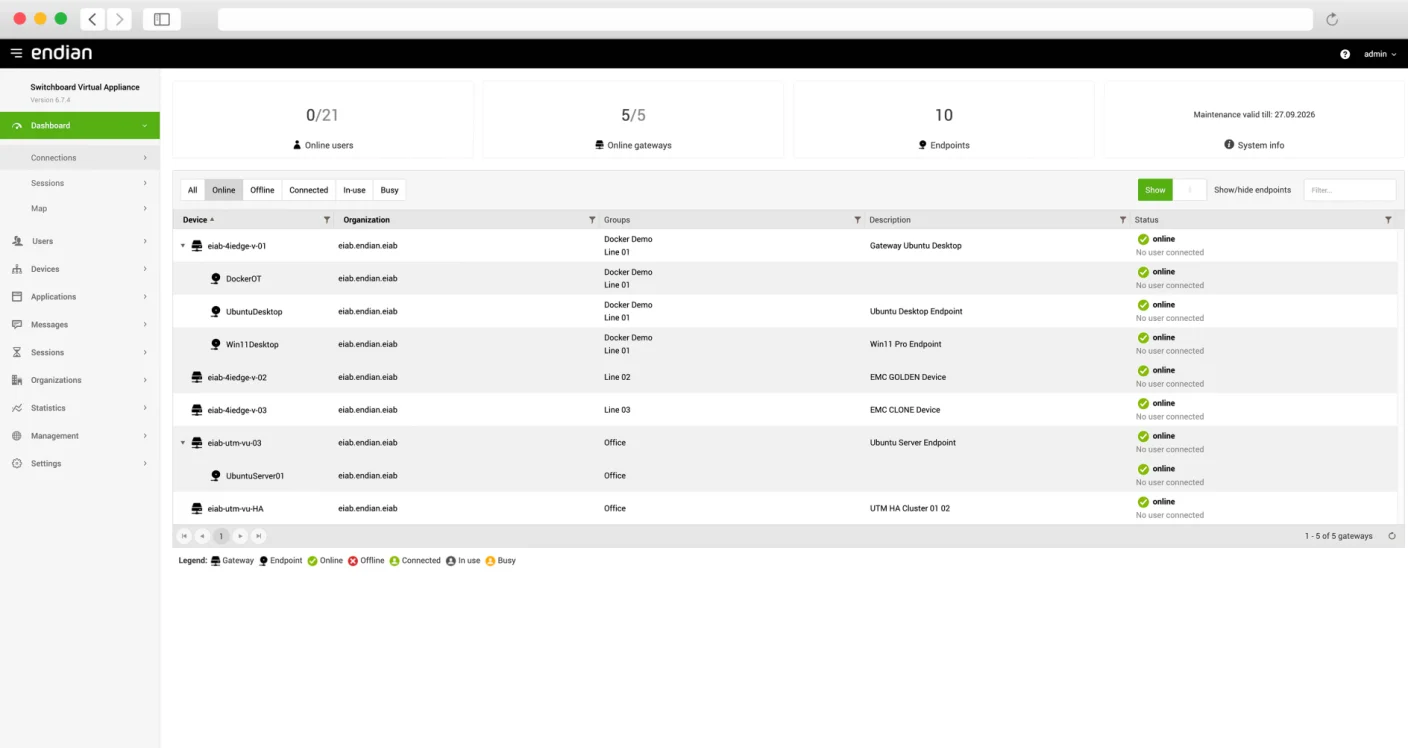The height and width of the screenshot is (748, 1408).
Task: Click the help question mark icon
Action: (x=1344, y=54)
